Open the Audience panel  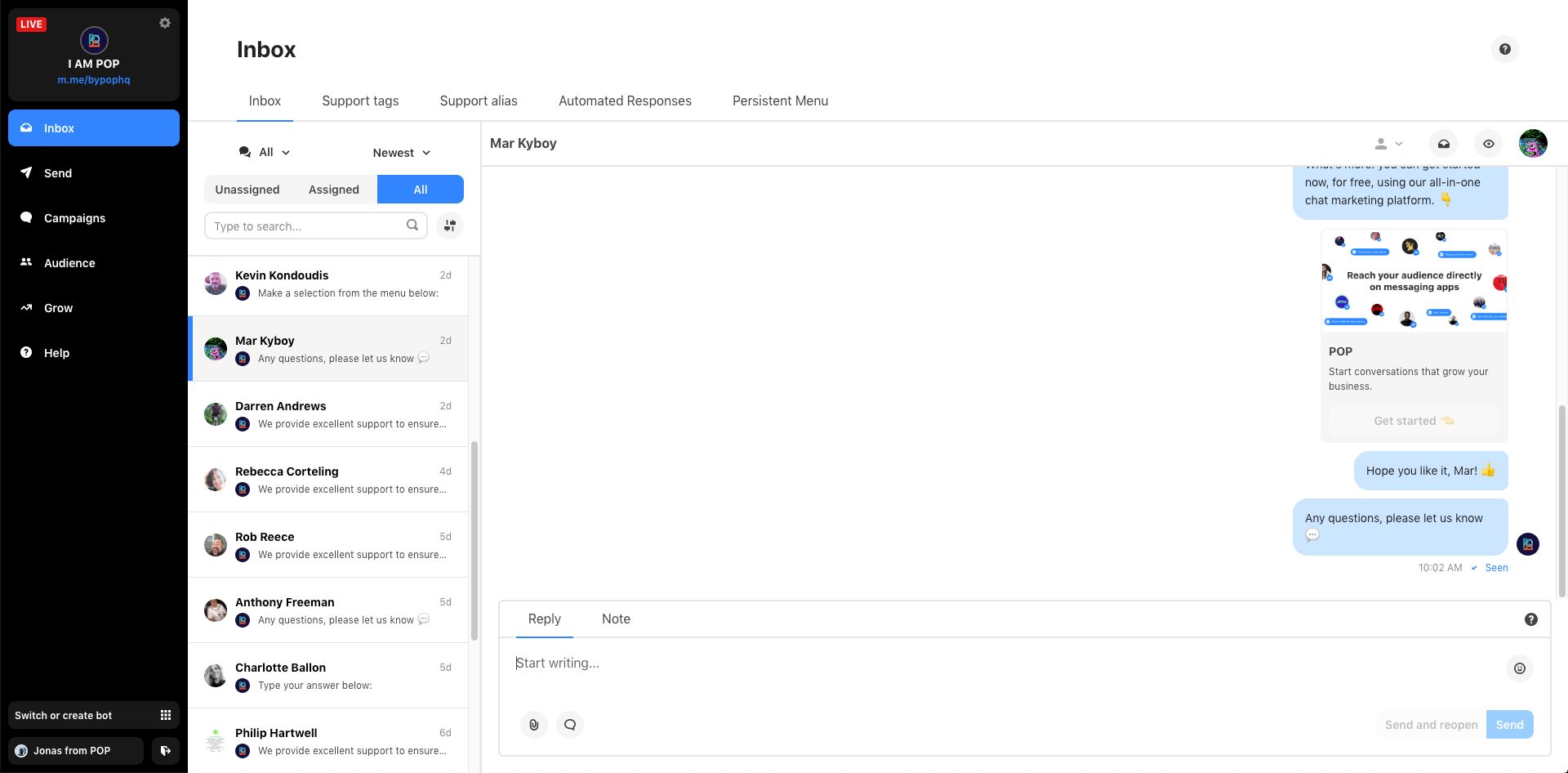click(69, 262)
